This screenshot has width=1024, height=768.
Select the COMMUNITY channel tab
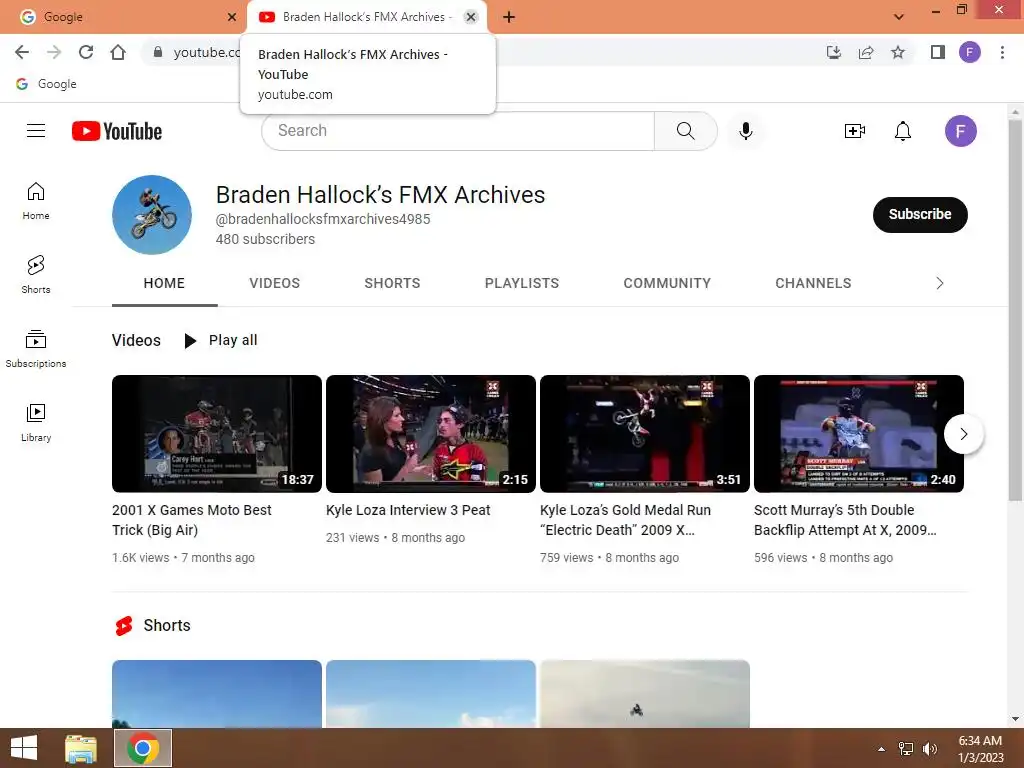click(667, 283)
